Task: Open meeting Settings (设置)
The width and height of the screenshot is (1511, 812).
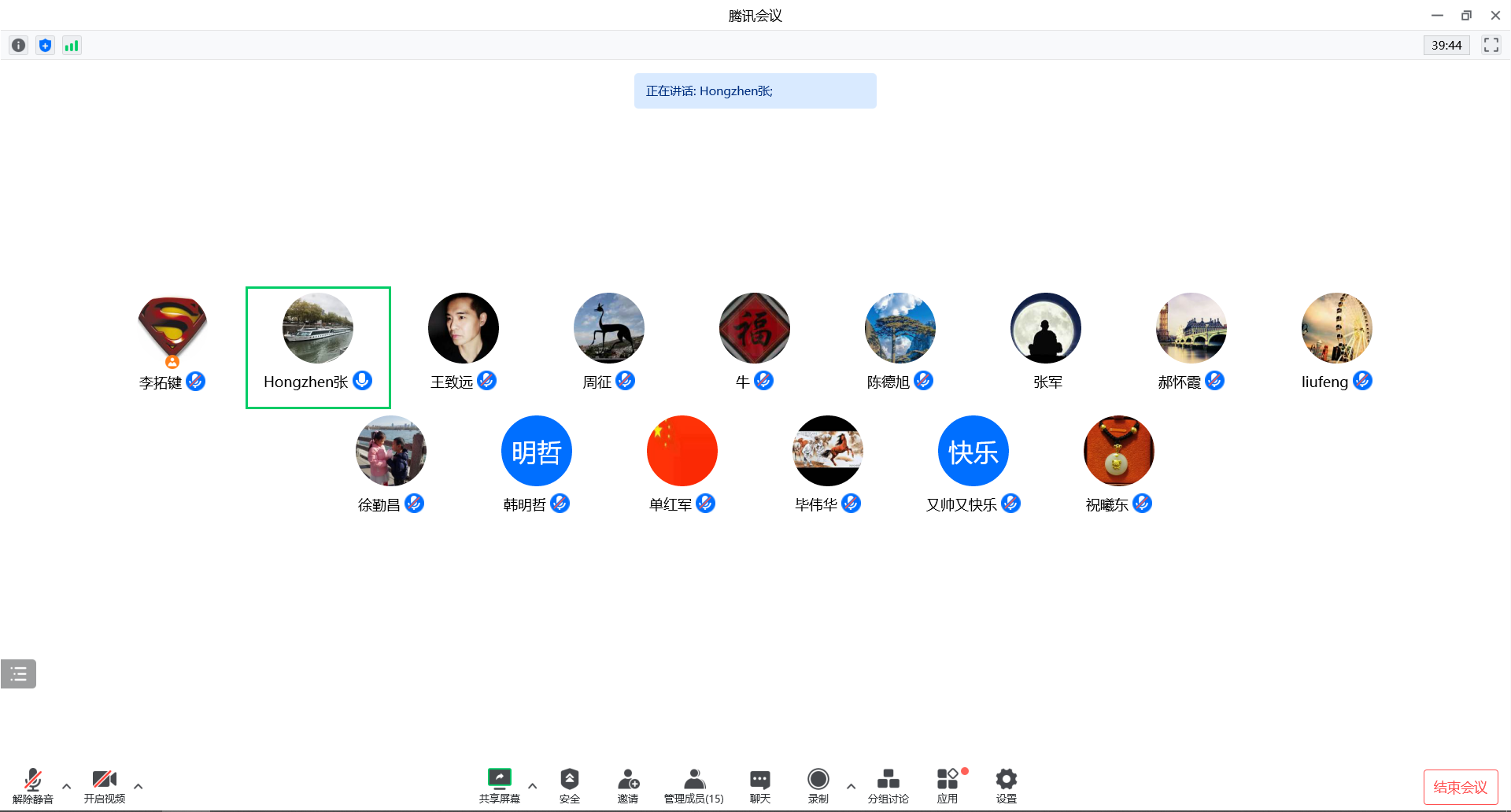Action: coord(1007,785)
